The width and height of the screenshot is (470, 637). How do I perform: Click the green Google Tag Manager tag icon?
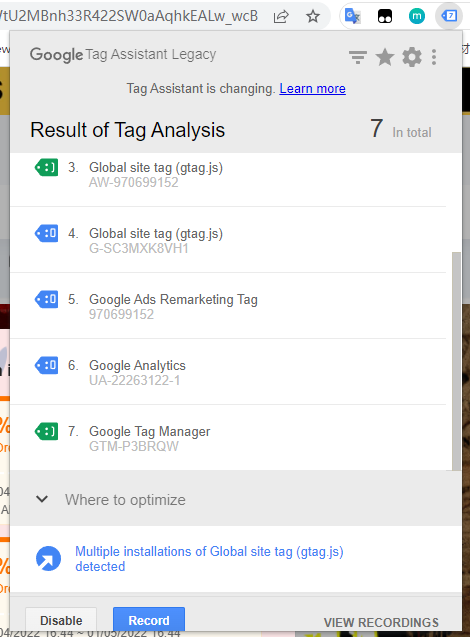coord(46,431)
